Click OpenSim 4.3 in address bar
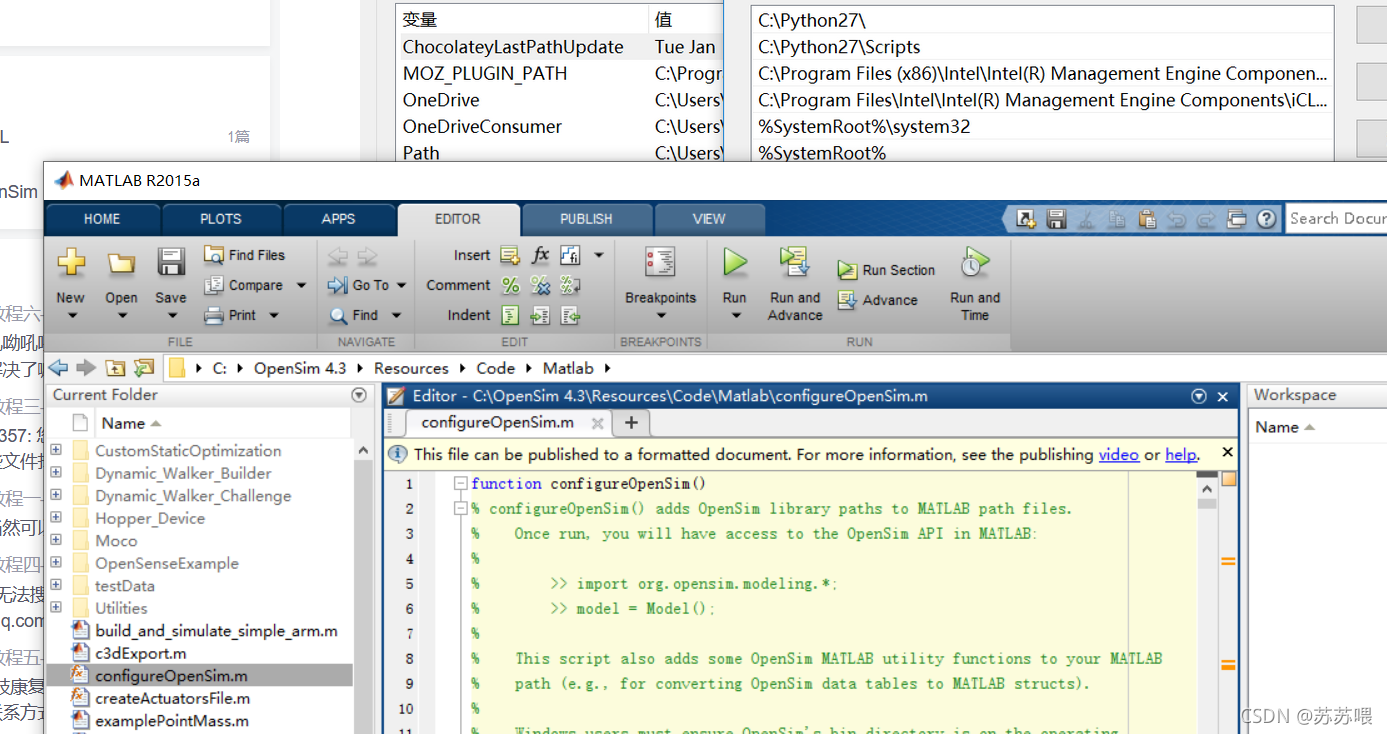Image resolution: width=1387 pixels, height=734 pixels. tap(300, 368)
